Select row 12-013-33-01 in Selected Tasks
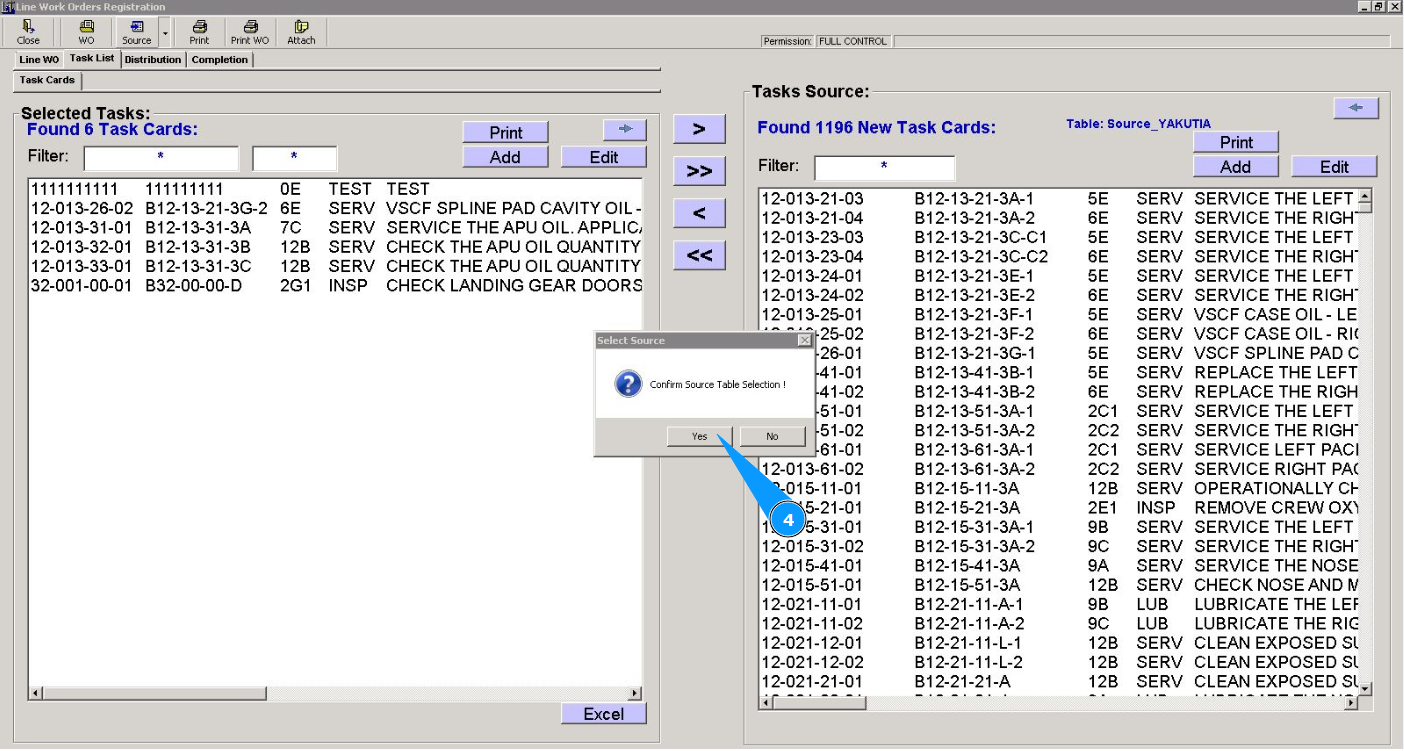The width and height of the screenshot is (1404, 751). point(335,266)
